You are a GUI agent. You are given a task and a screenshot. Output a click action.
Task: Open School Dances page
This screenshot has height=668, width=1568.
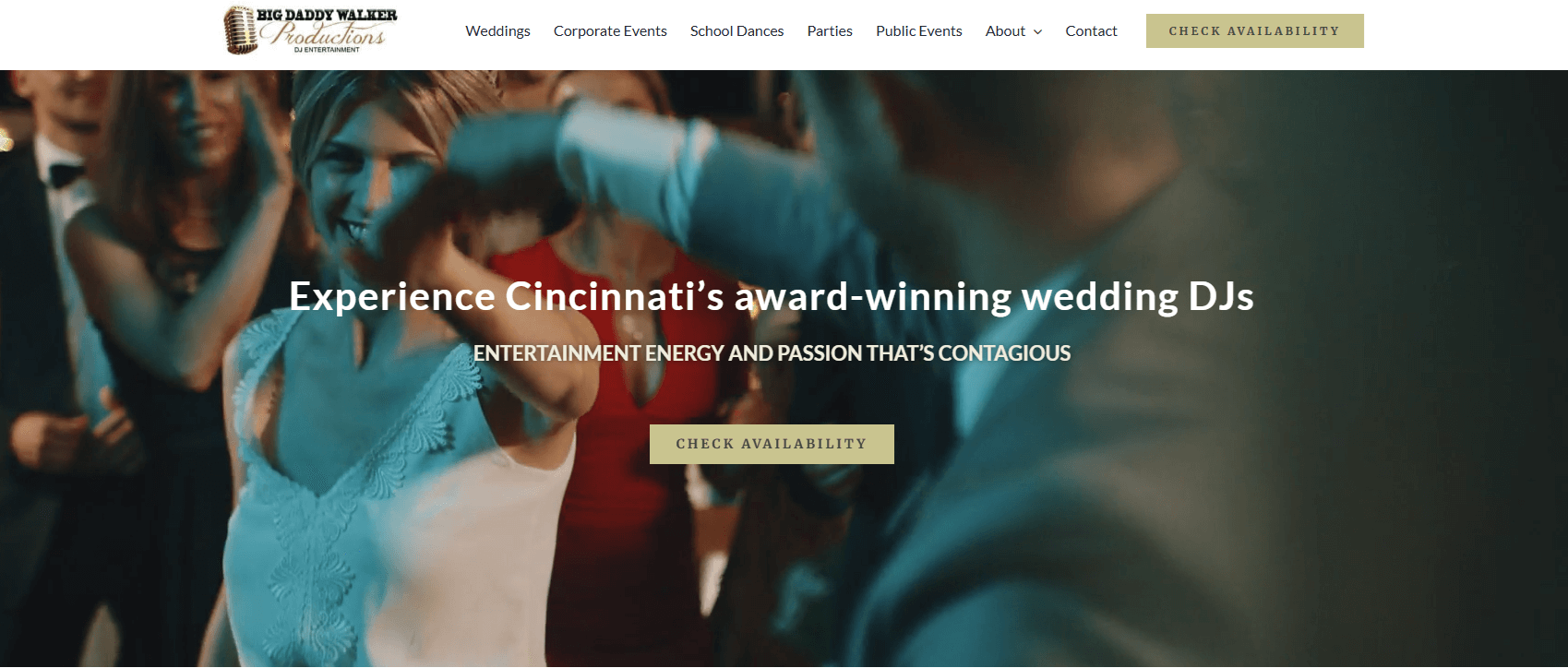[736, 30]
